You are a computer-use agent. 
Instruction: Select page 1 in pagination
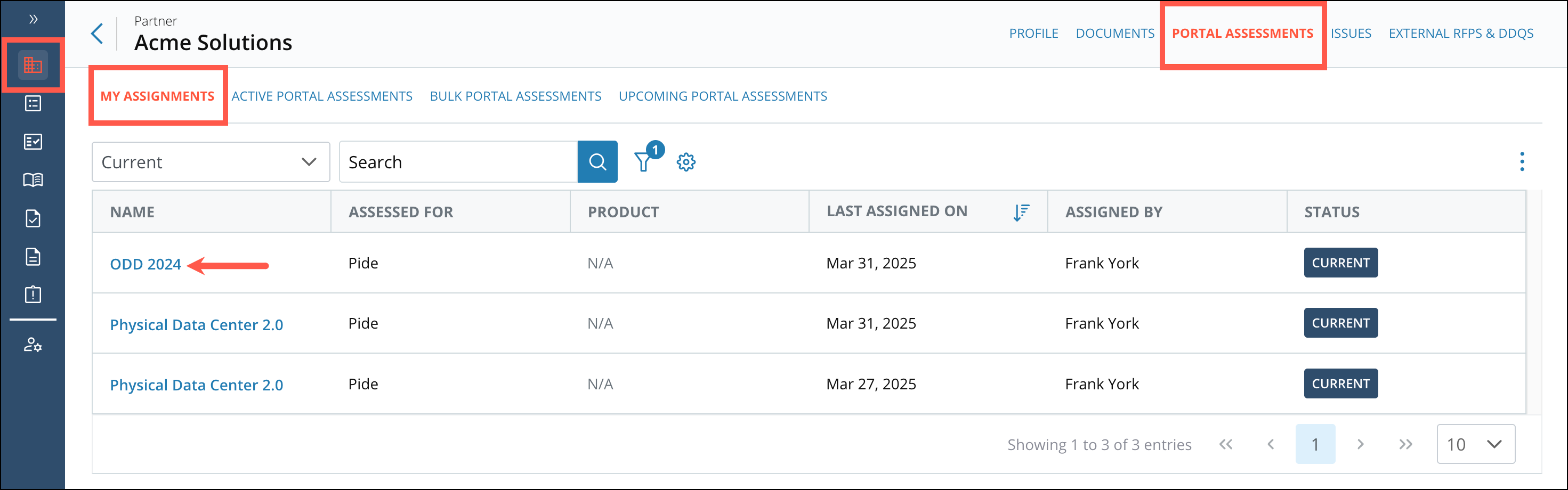(x=1315, y=444)
